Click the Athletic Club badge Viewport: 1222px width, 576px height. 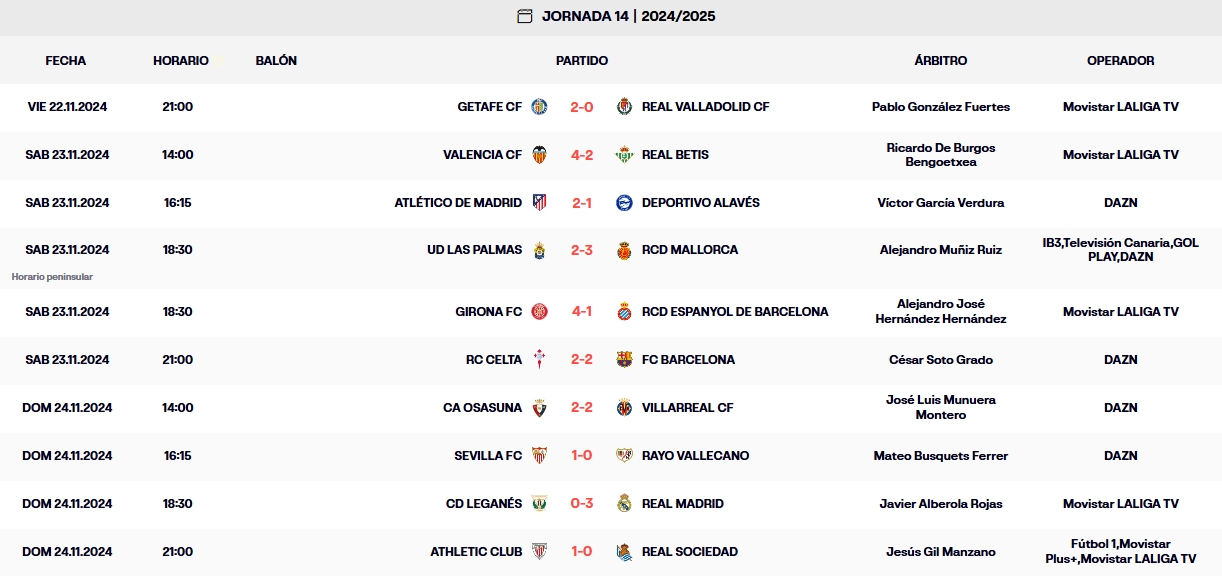click(540, 551)
